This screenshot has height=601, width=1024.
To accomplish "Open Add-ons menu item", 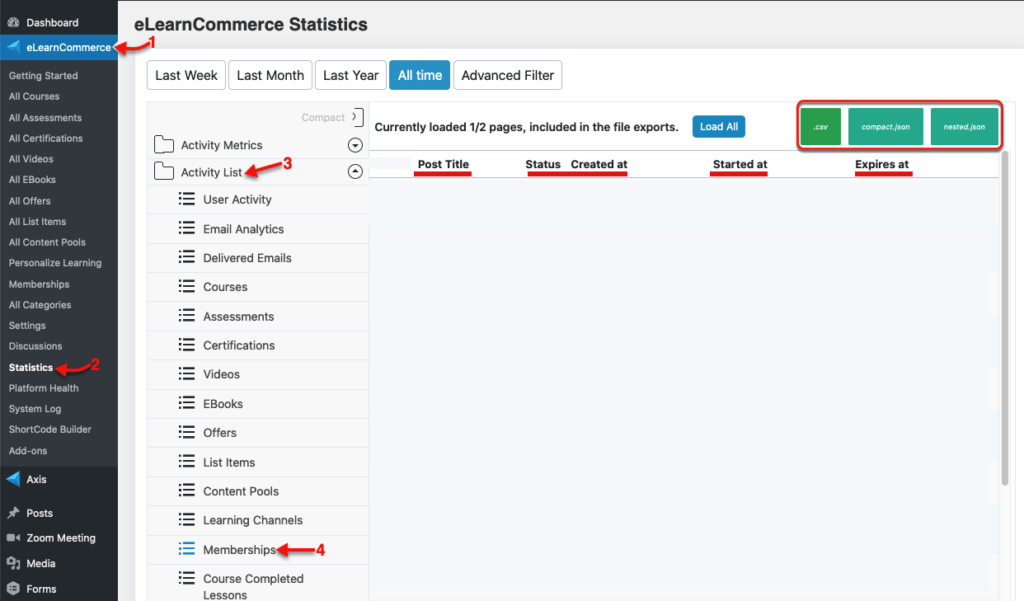I will point(28,451).
